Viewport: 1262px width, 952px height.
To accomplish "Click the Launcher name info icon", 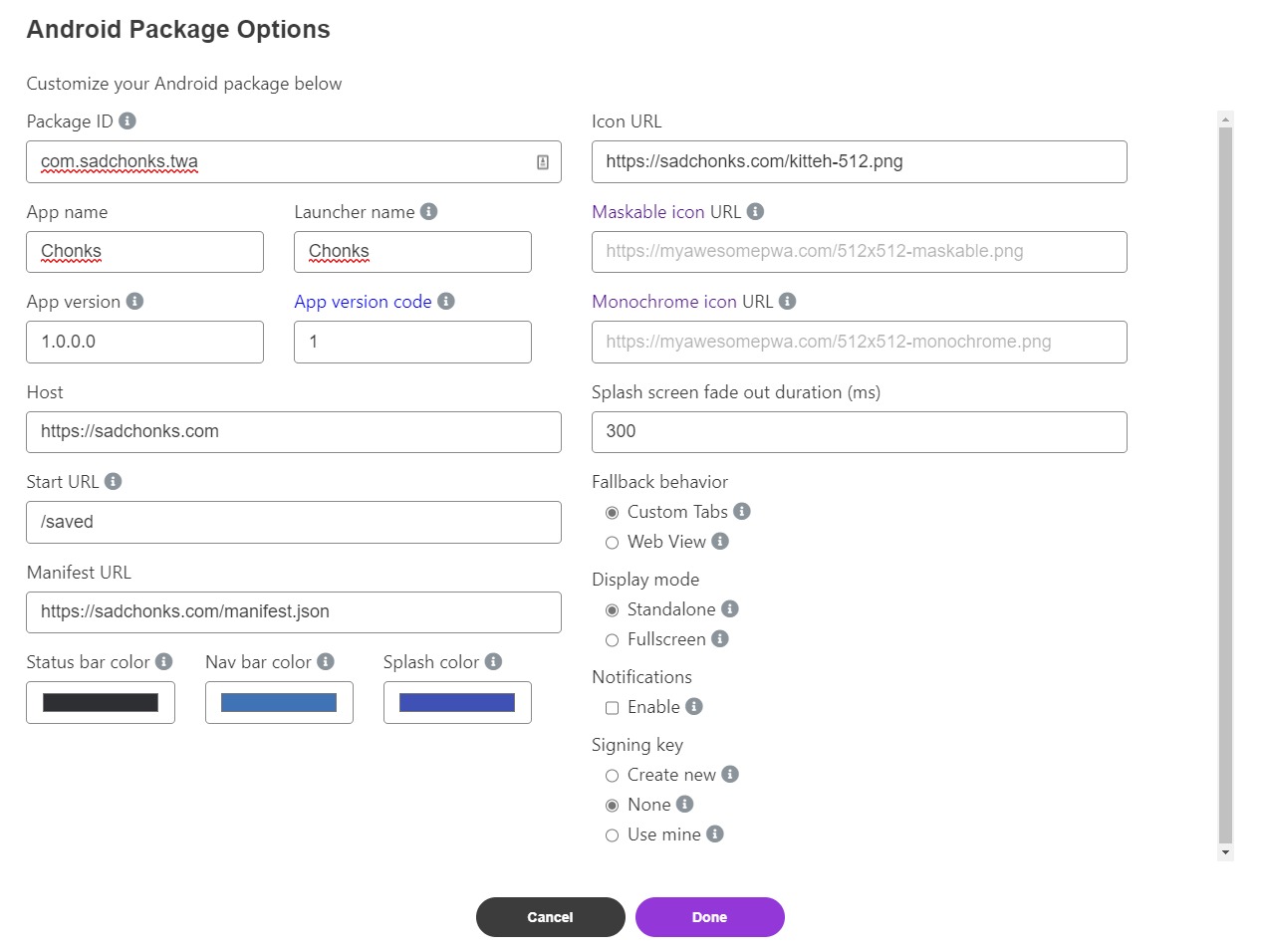I will pyautogui.click(x=428, y=211).
